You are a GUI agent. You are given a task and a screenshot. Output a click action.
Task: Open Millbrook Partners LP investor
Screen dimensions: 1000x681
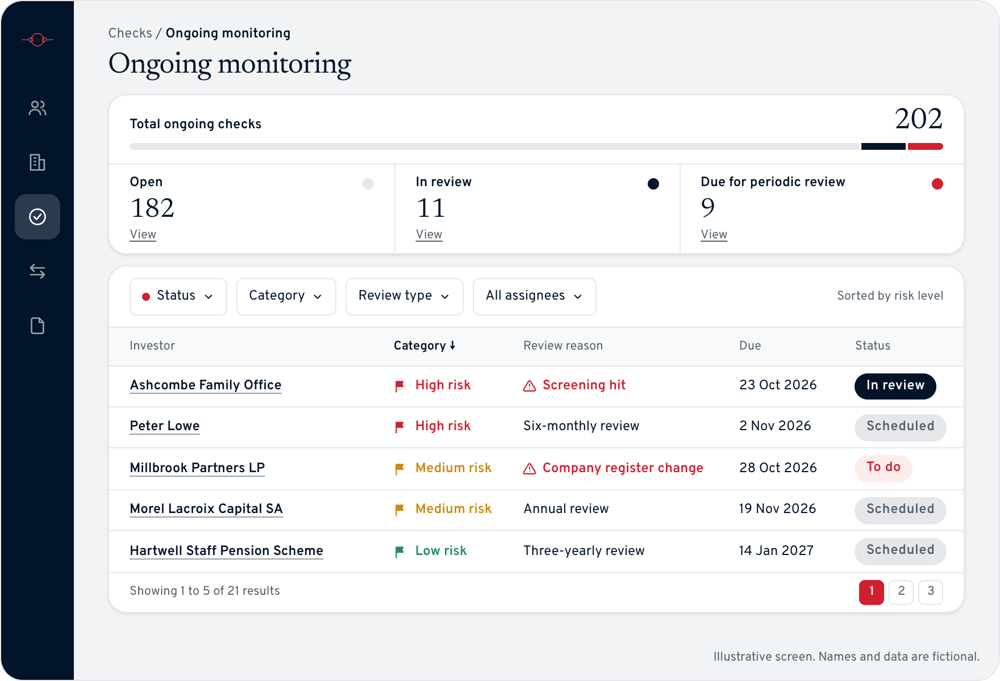point(197,468)
